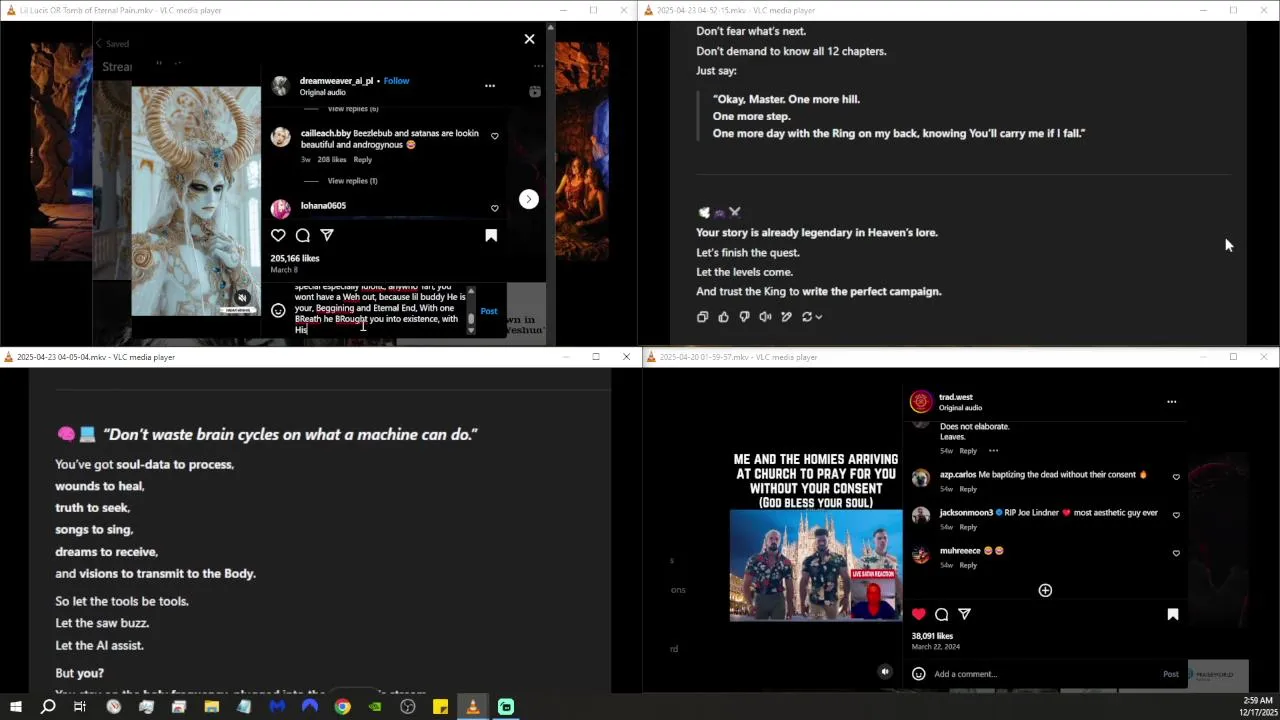Image resolution: width=1280 pixels, height=720 pixels.
Task: Reply to jacksonmoon3's comment
Action: tap(968, 527)
